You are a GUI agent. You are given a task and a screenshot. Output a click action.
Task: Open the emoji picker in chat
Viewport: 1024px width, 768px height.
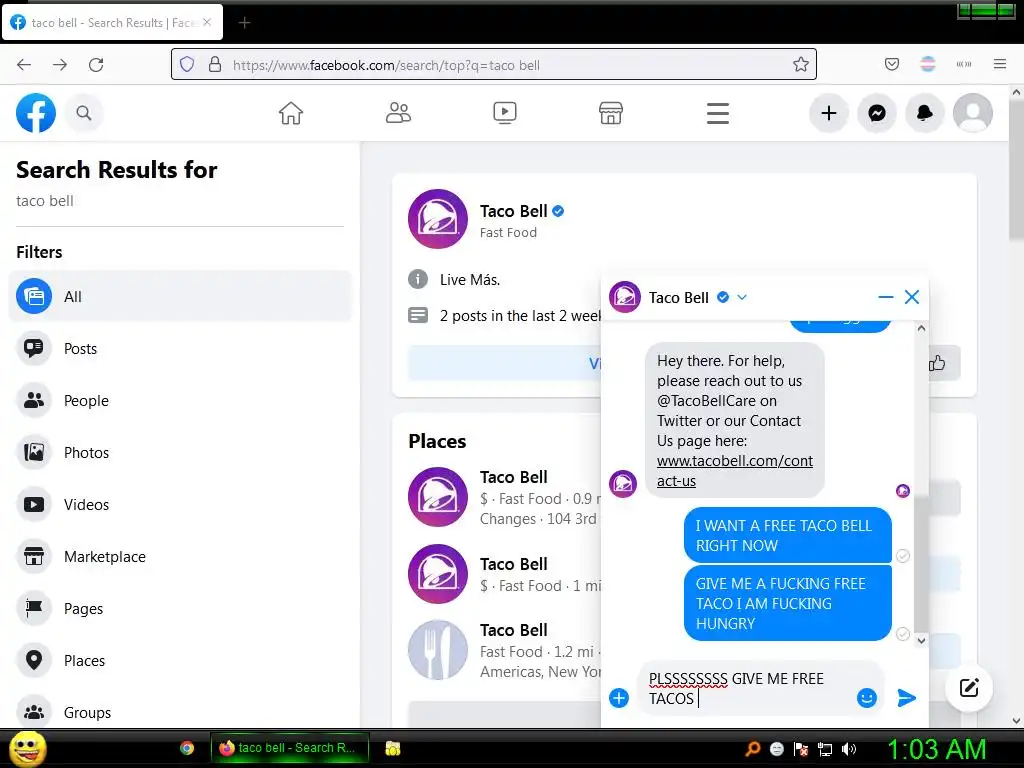[x=867, y=698]
